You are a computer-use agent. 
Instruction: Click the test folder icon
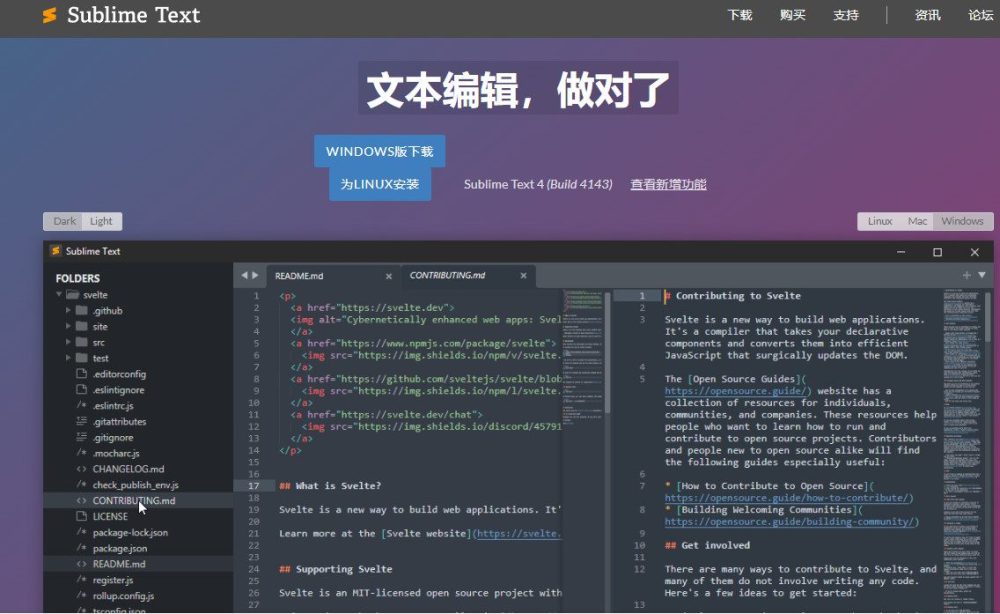(82, 358)
